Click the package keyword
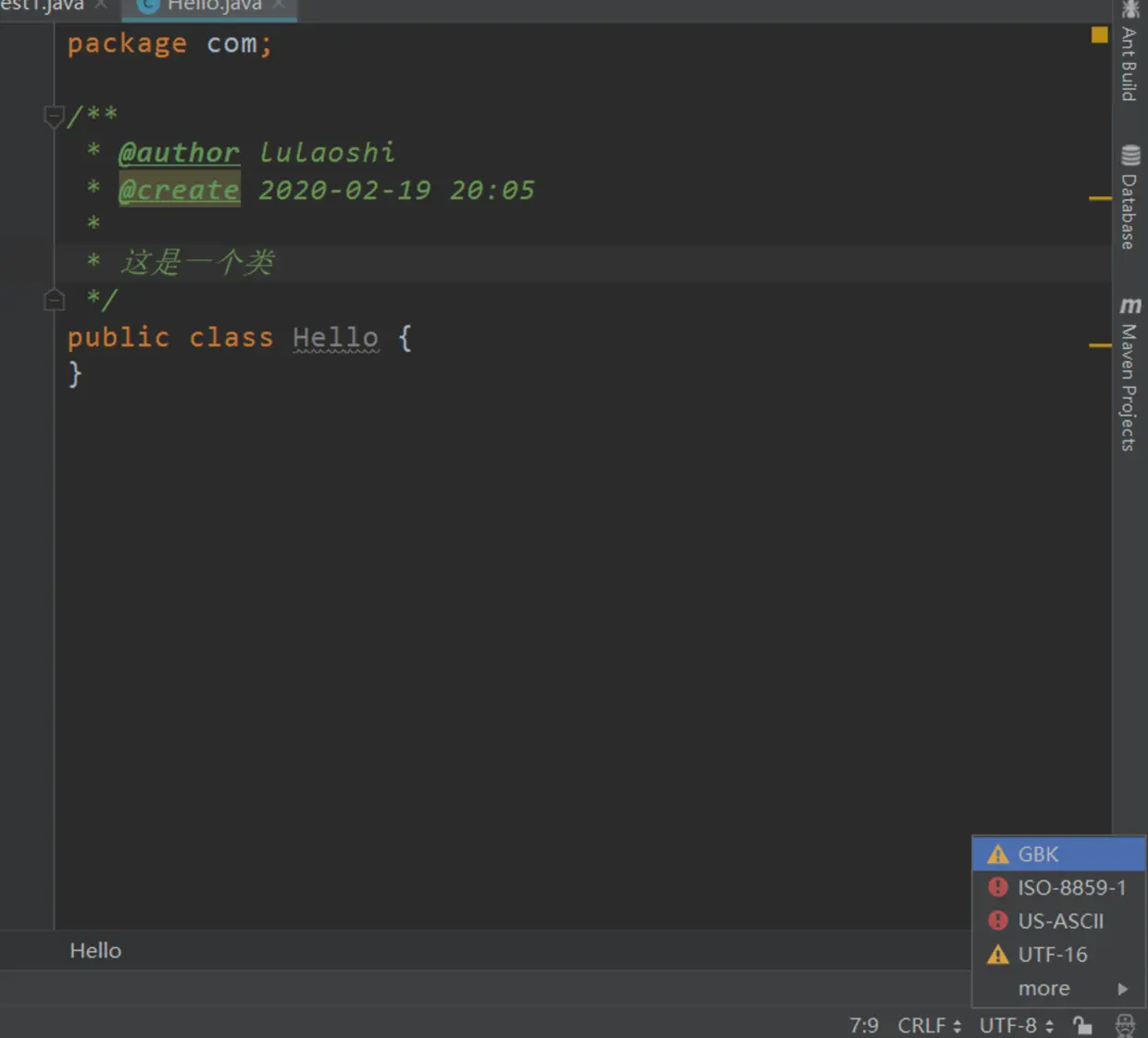 pos(127,44)
